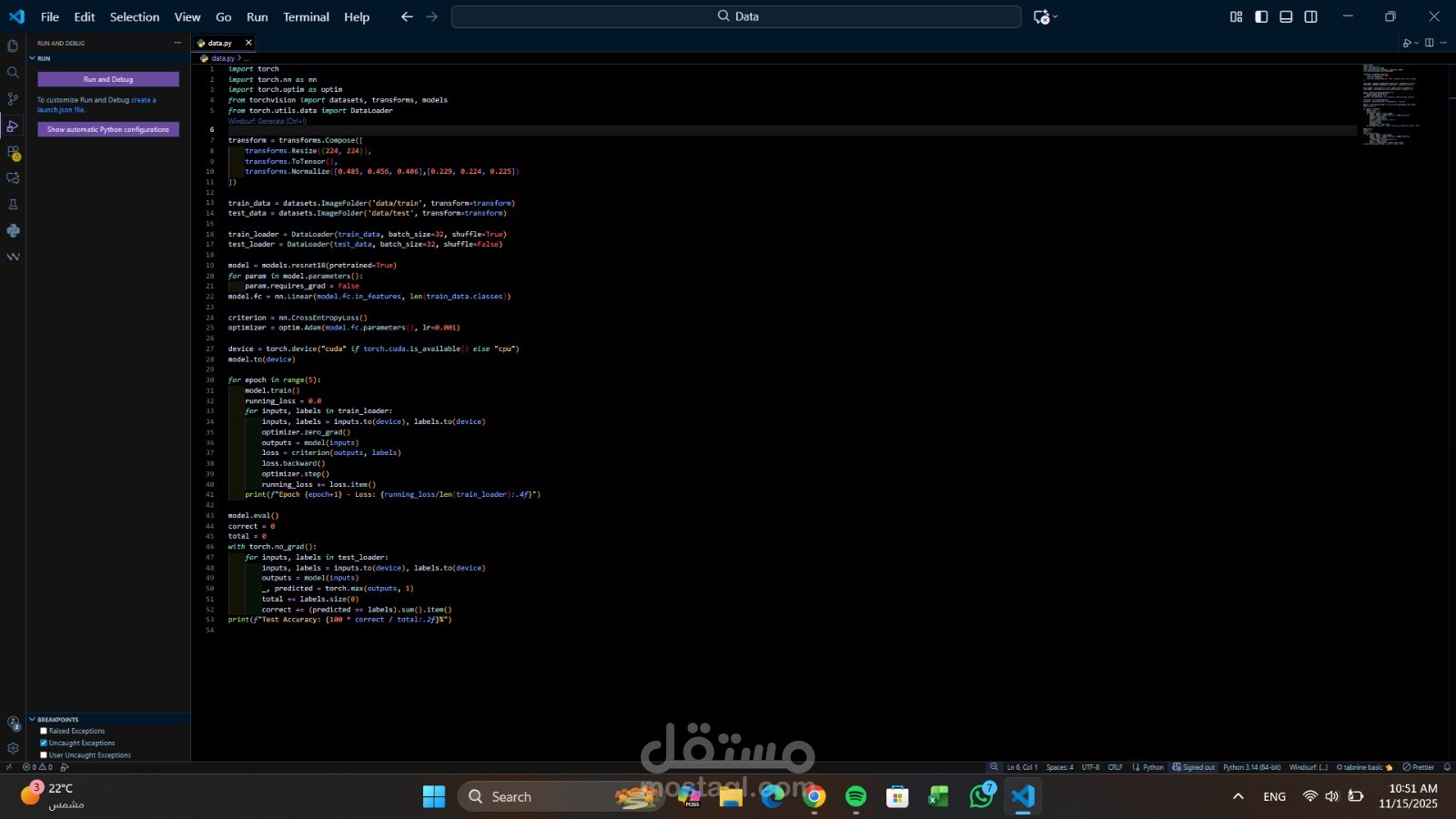Change Spaces: 4 indentation setting
Viewport: 1456px width, 819px height.
[x=1059, y=767]
